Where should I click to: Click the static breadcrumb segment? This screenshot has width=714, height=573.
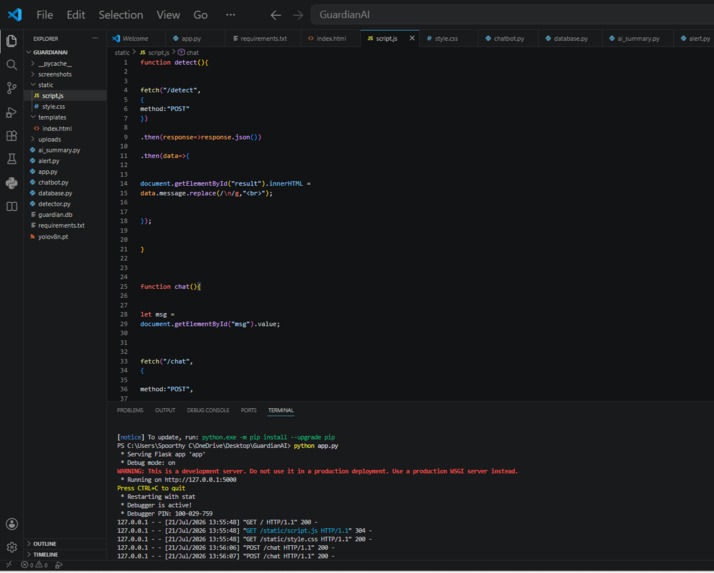[122, 53]
